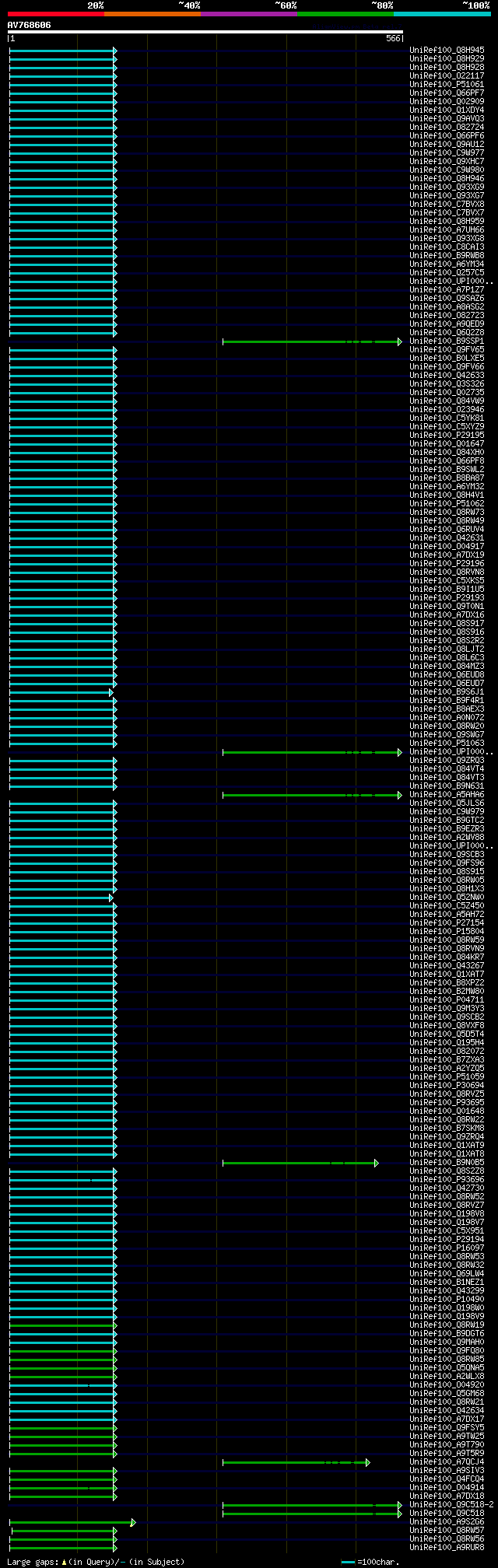Select the UniRef100_Q42633 hit label

click(x=447, y=376)
